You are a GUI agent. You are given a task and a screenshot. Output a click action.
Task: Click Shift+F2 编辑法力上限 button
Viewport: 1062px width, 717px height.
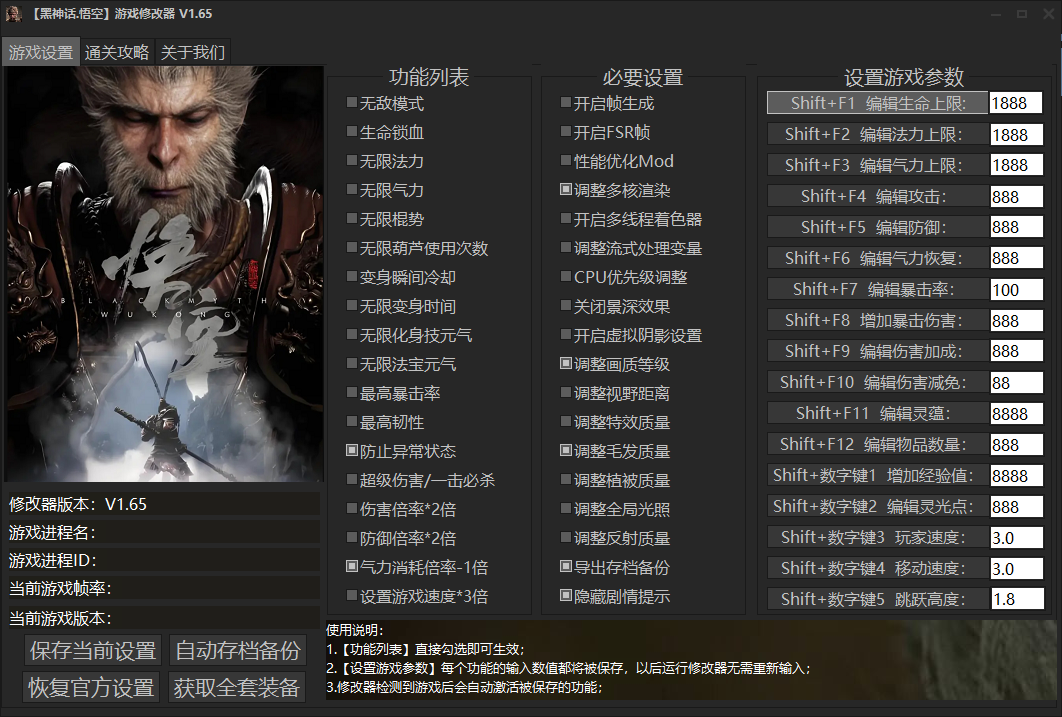(878, 134)
